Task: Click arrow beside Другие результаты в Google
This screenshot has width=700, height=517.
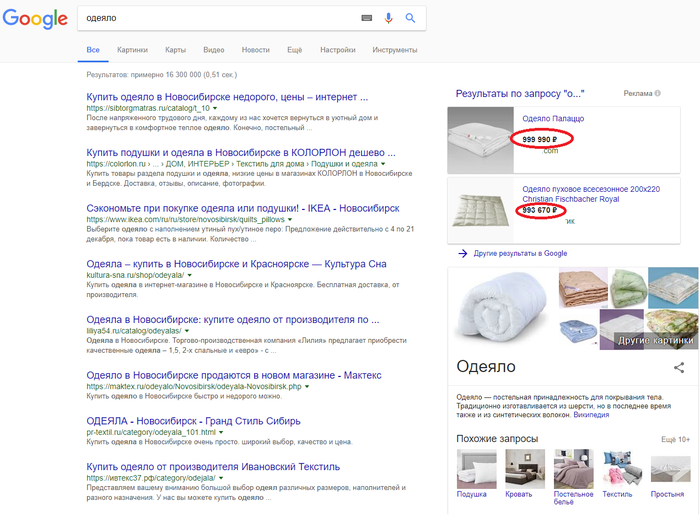Action: [x=462, y=253]
